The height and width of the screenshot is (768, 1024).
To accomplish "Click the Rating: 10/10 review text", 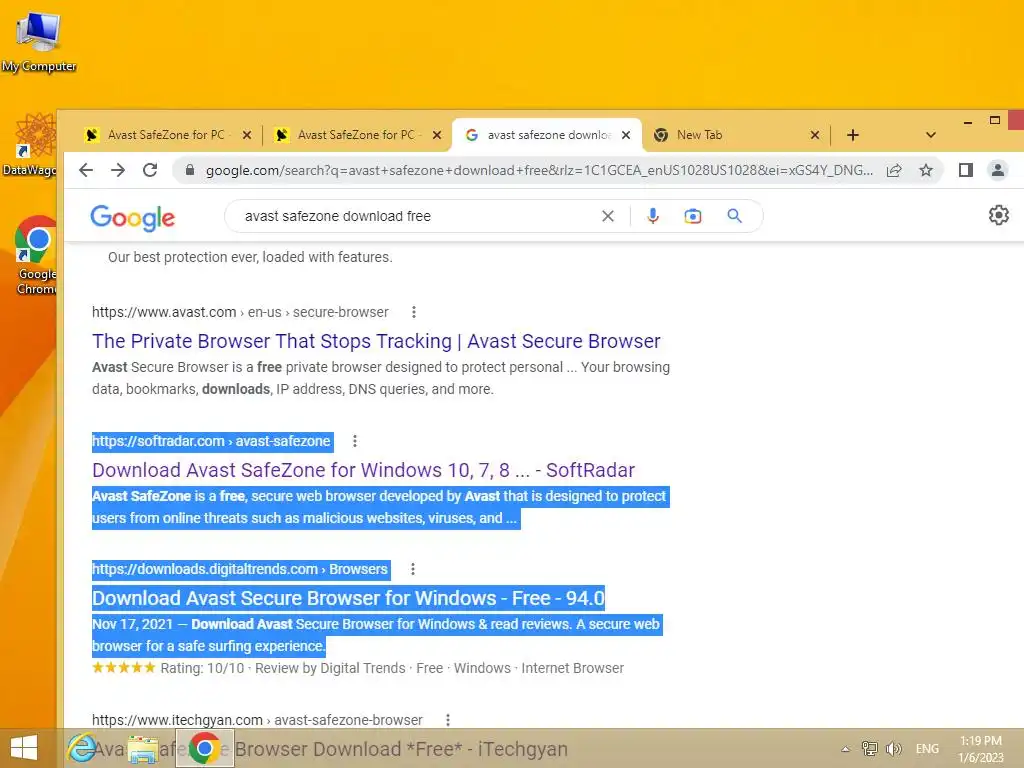I will (x=202, y=668).
